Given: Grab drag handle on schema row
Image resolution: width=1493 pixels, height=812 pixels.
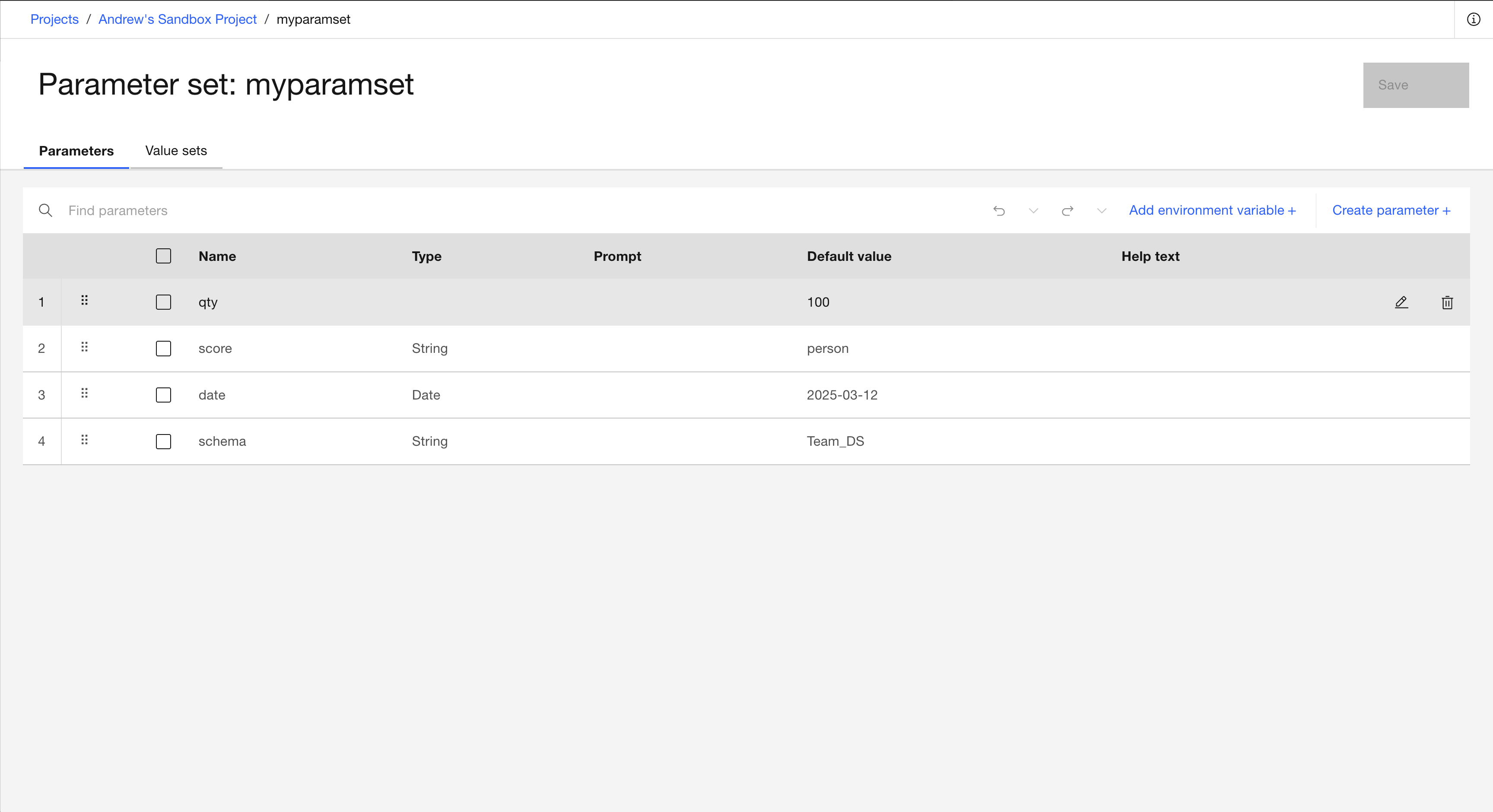Looking at the screenshot, I should (x=85, y=439).
